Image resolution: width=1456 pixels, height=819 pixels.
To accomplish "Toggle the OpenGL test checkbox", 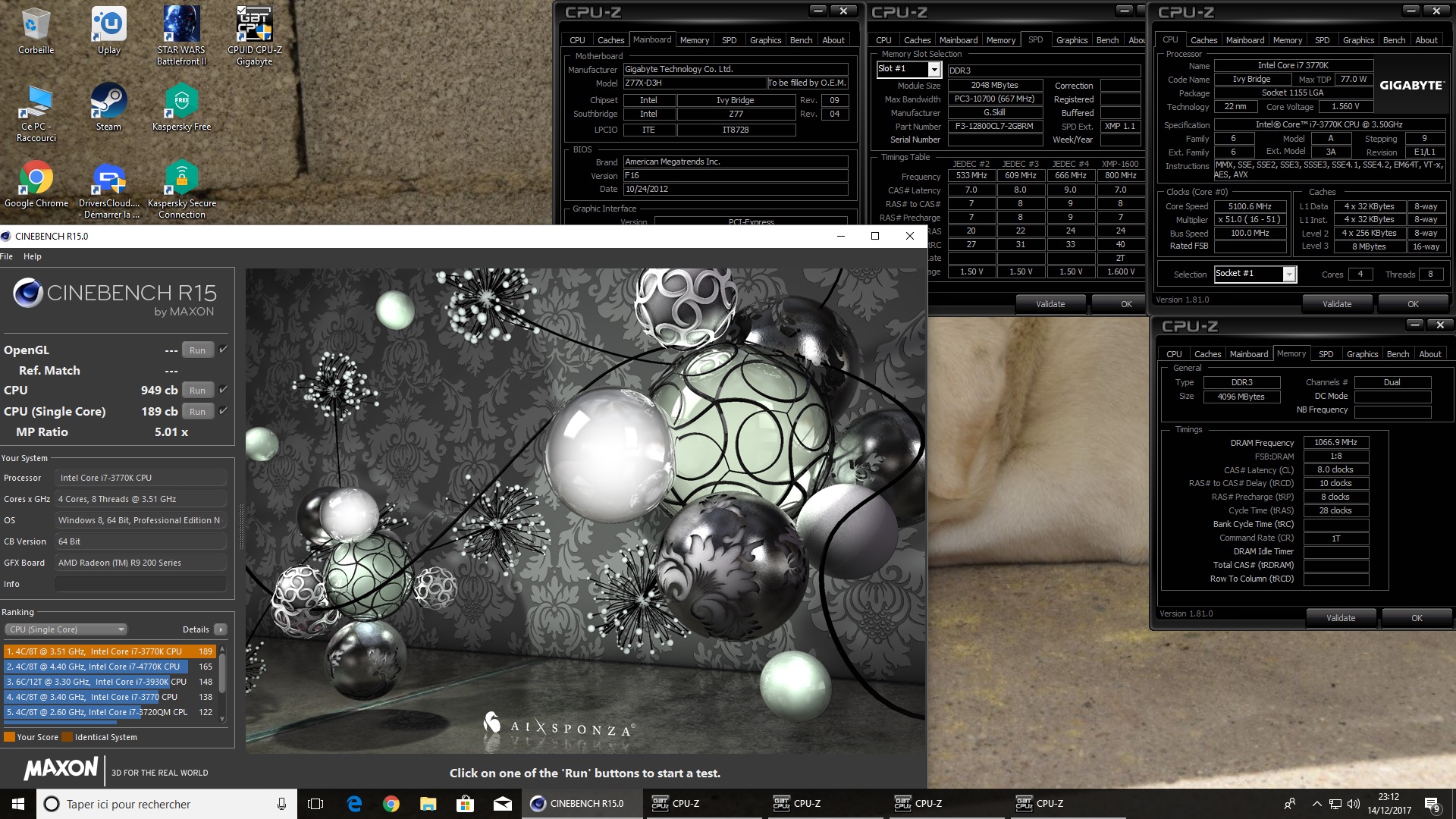I will point(223,350).
